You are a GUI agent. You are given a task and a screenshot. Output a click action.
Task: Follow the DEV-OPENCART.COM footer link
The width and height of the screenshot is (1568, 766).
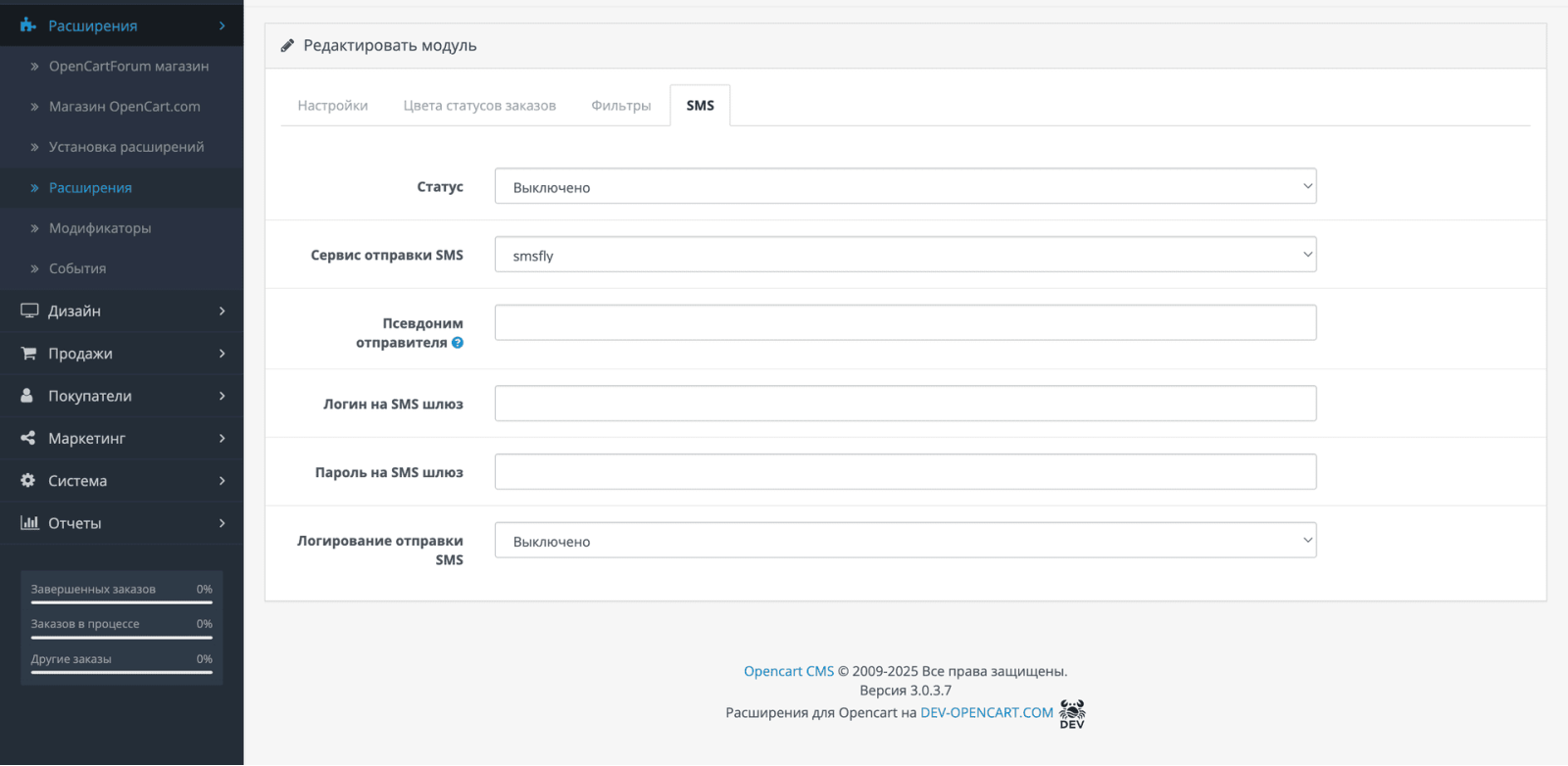(987, 713)
